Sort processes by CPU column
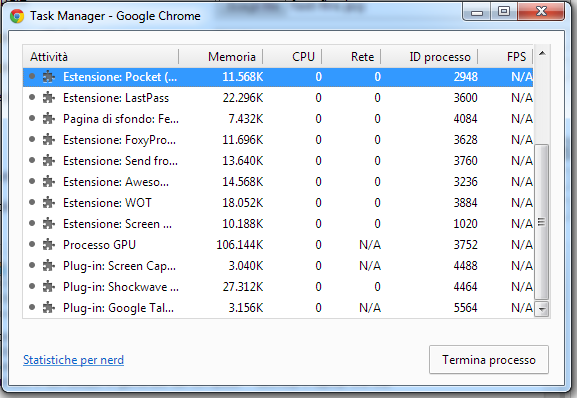This screenshot has width=577, height=398. [x=292, y=57]
